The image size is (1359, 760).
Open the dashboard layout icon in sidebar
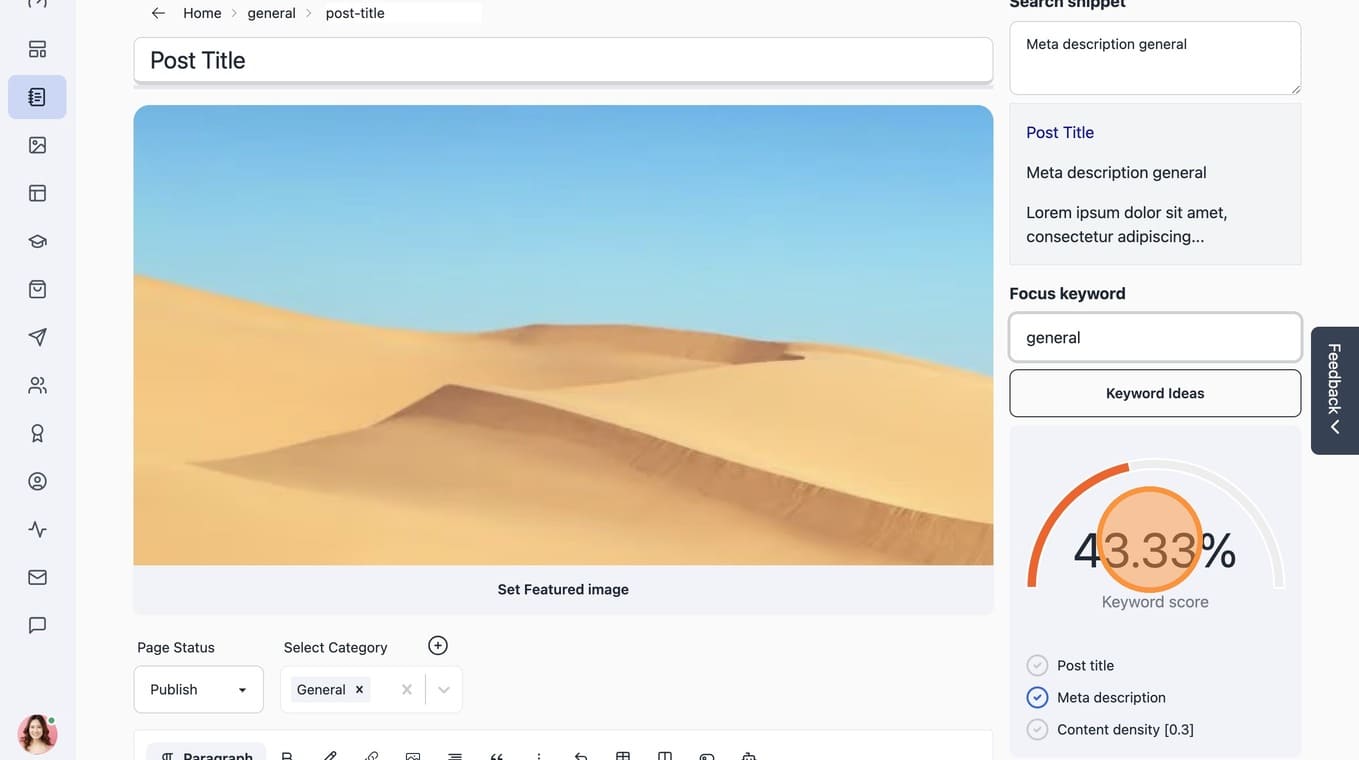(37, 49)
